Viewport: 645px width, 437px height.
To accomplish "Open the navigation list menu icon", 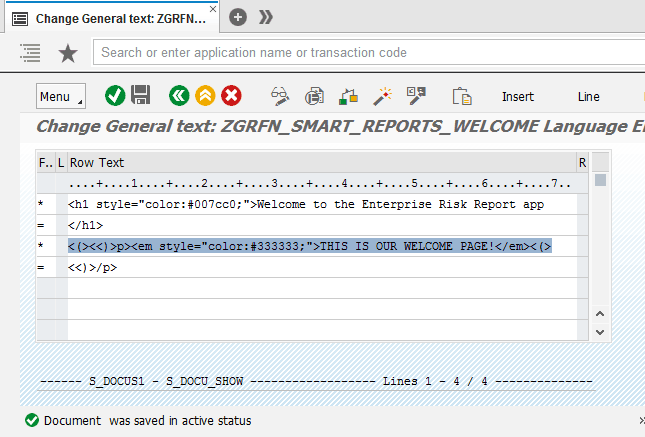I will pyautogui.click(x=30, y=53).
